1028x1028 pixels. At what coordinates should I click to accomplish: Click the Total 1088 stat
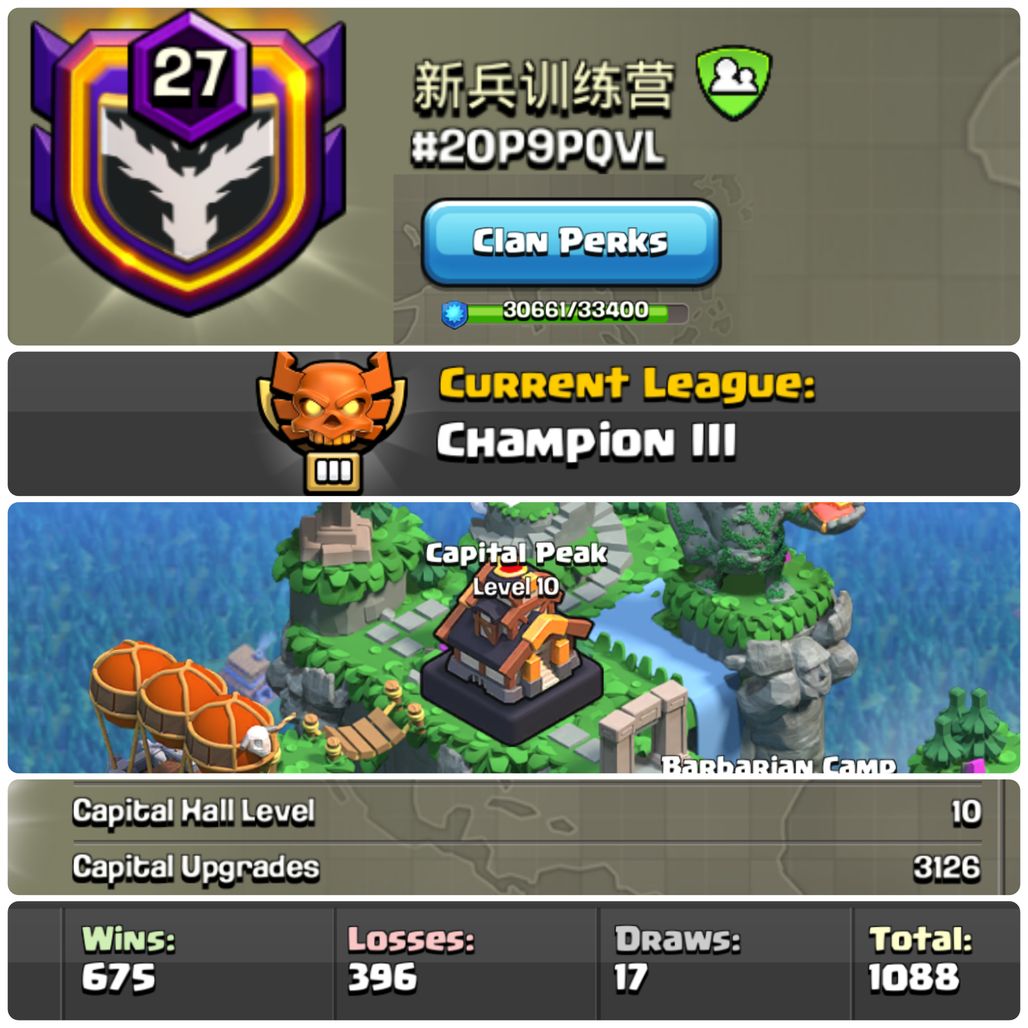[x=919, y=959]
